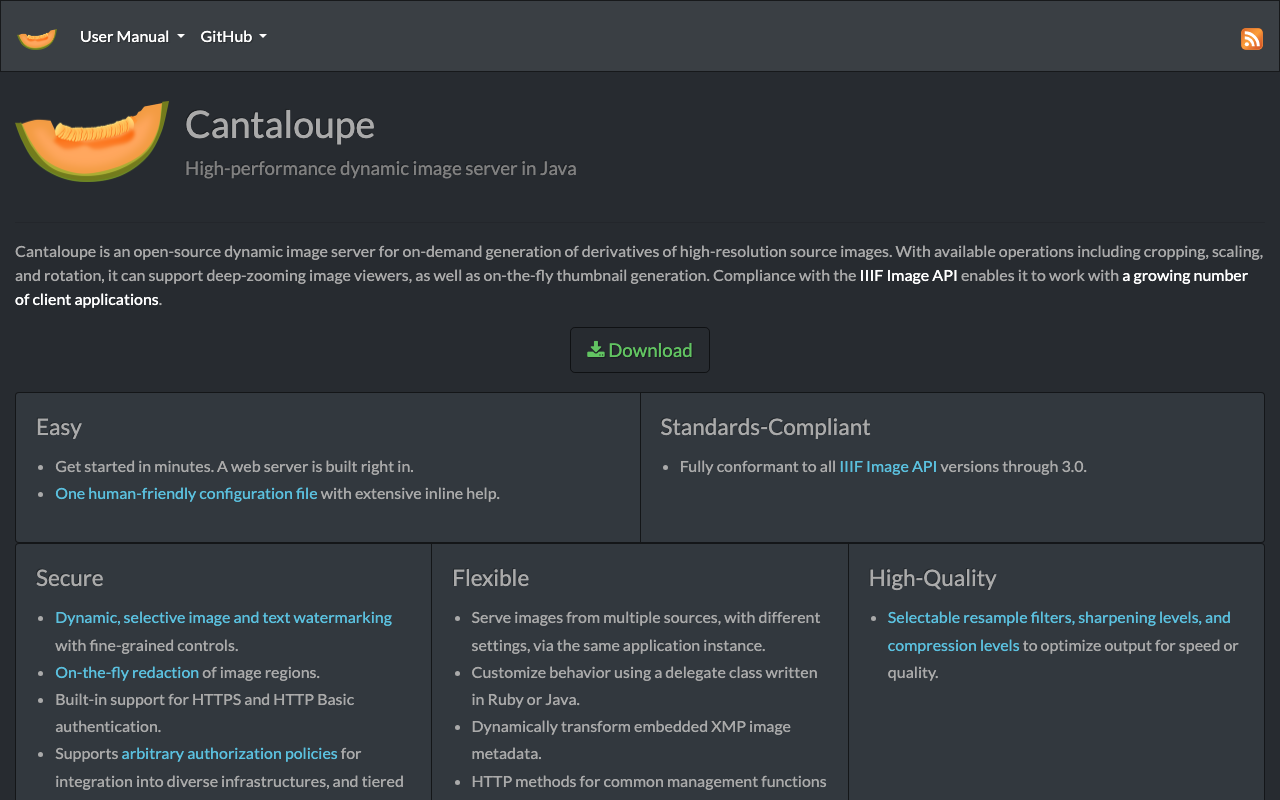
Task: Open the RSS feed icon
Action: pyautogui.click(x=1251, y=38)
